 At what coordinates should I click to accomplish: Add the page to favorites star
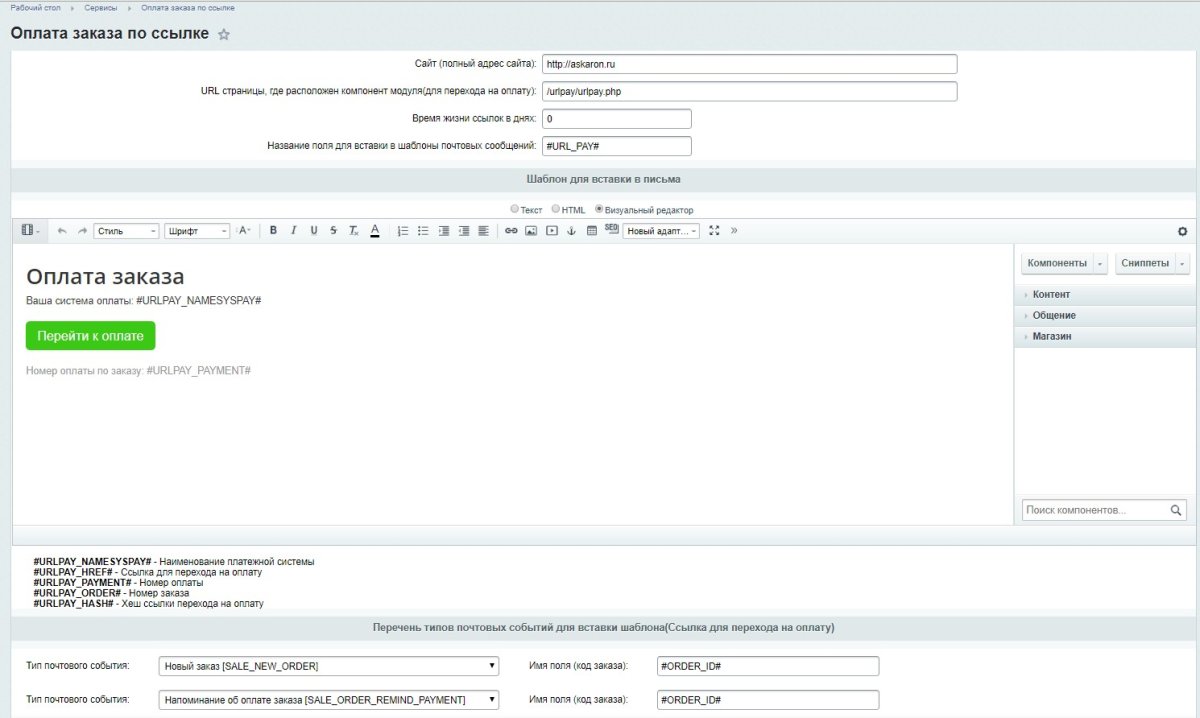pos(224,35)
